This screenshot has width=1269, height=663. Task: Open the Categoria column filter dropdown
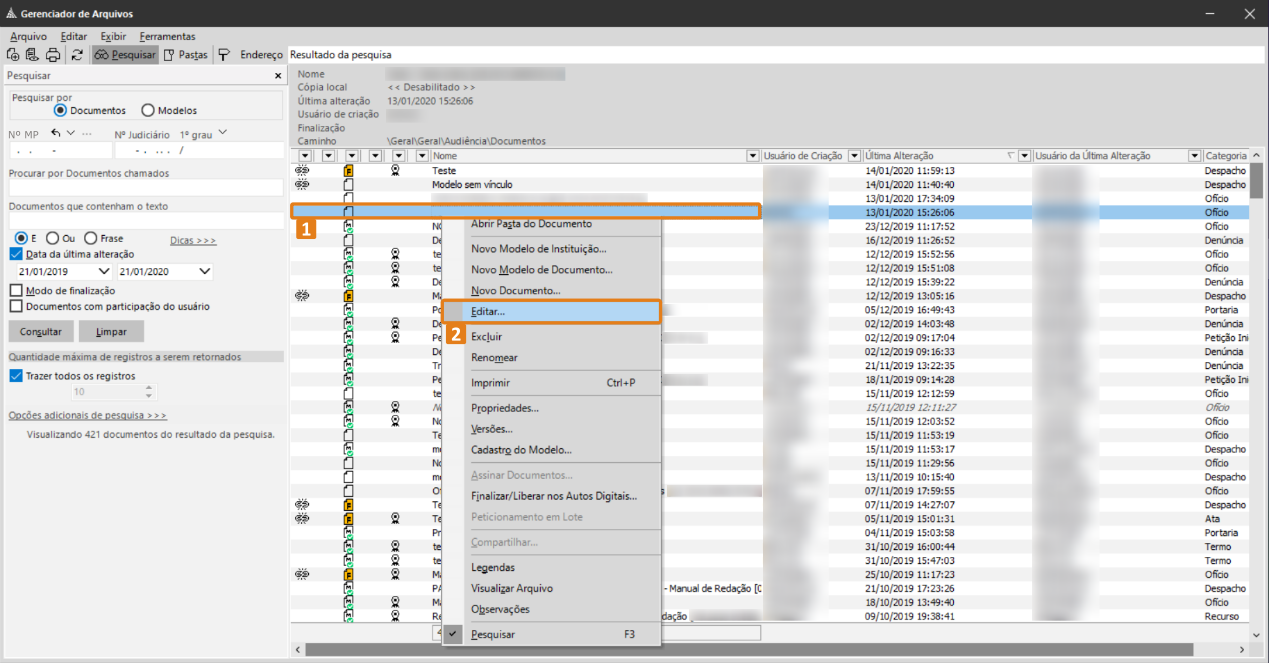point(1194,156)
